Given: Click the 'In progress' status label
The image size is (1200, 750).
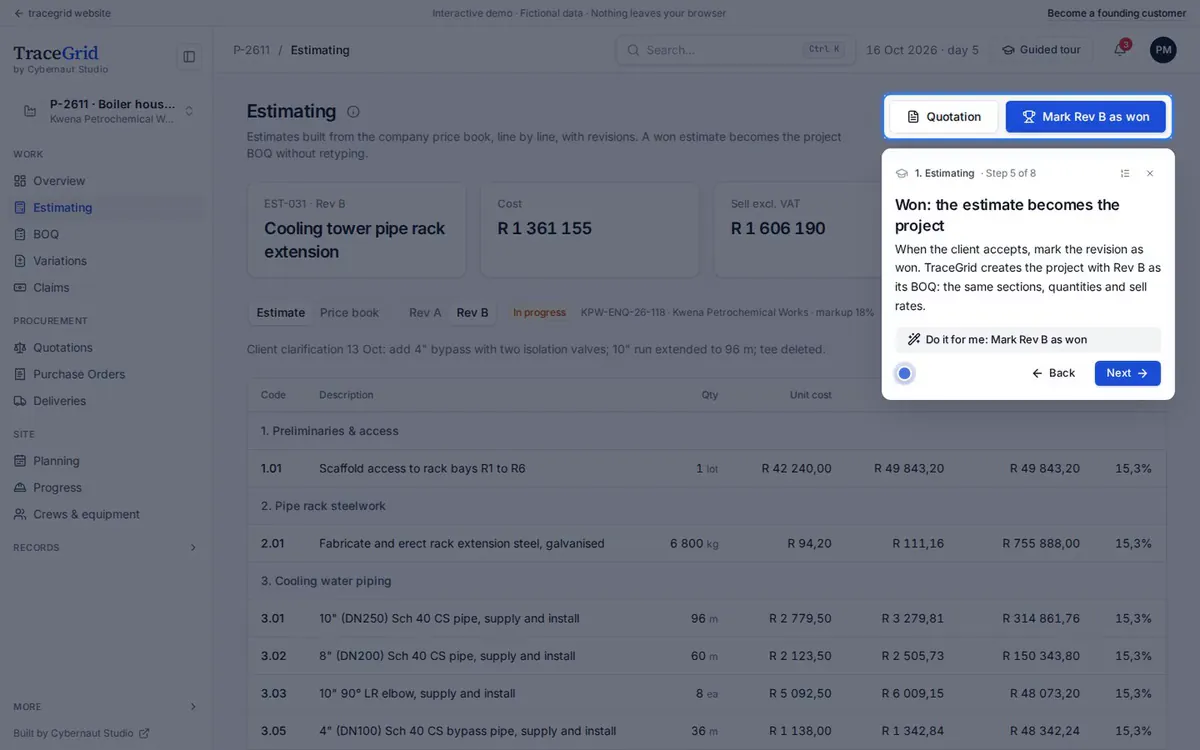Looking at the screenshot, I should (539, 313).
